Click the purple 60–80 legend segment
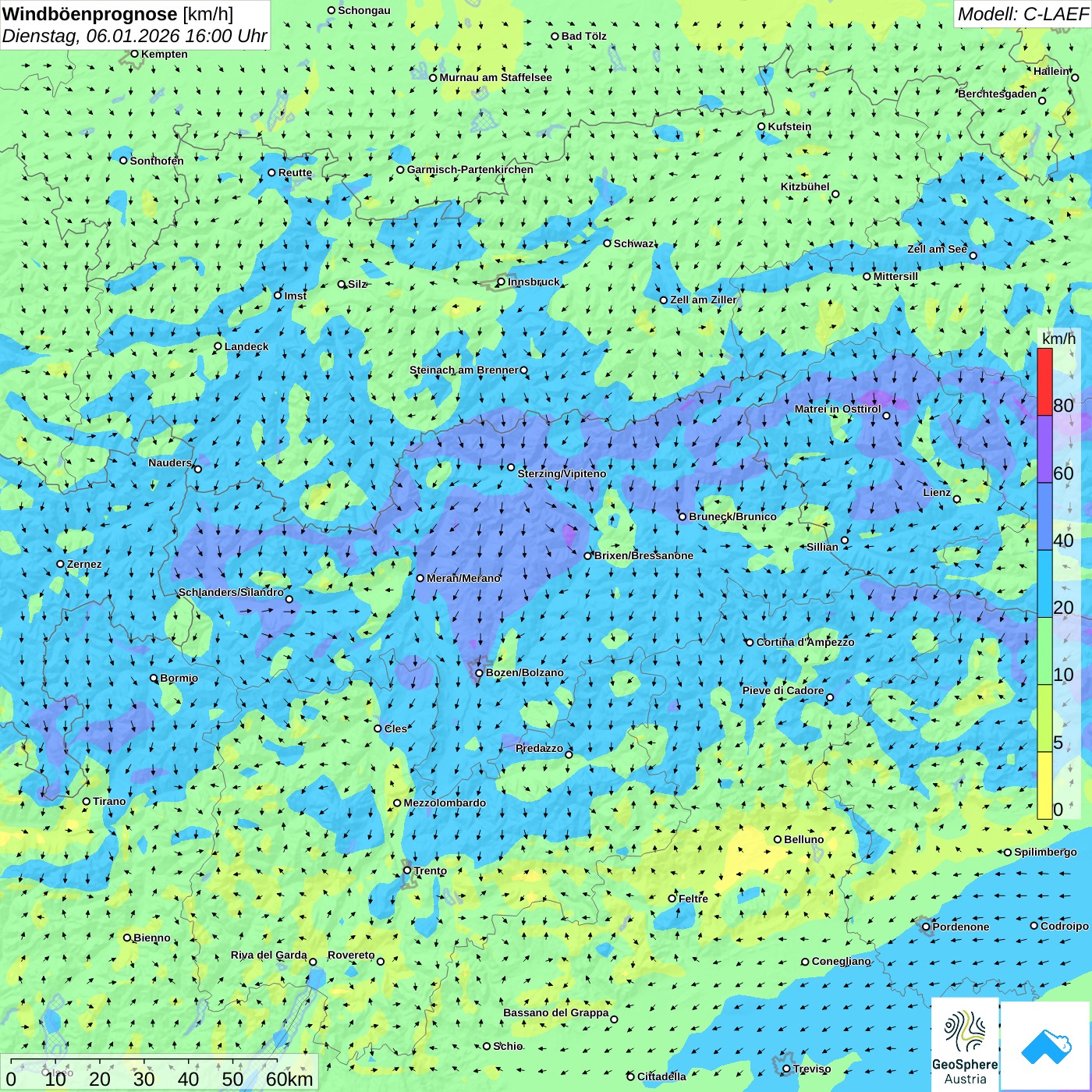This screenshot has height=1092, width=1092. pos(1044,449)
